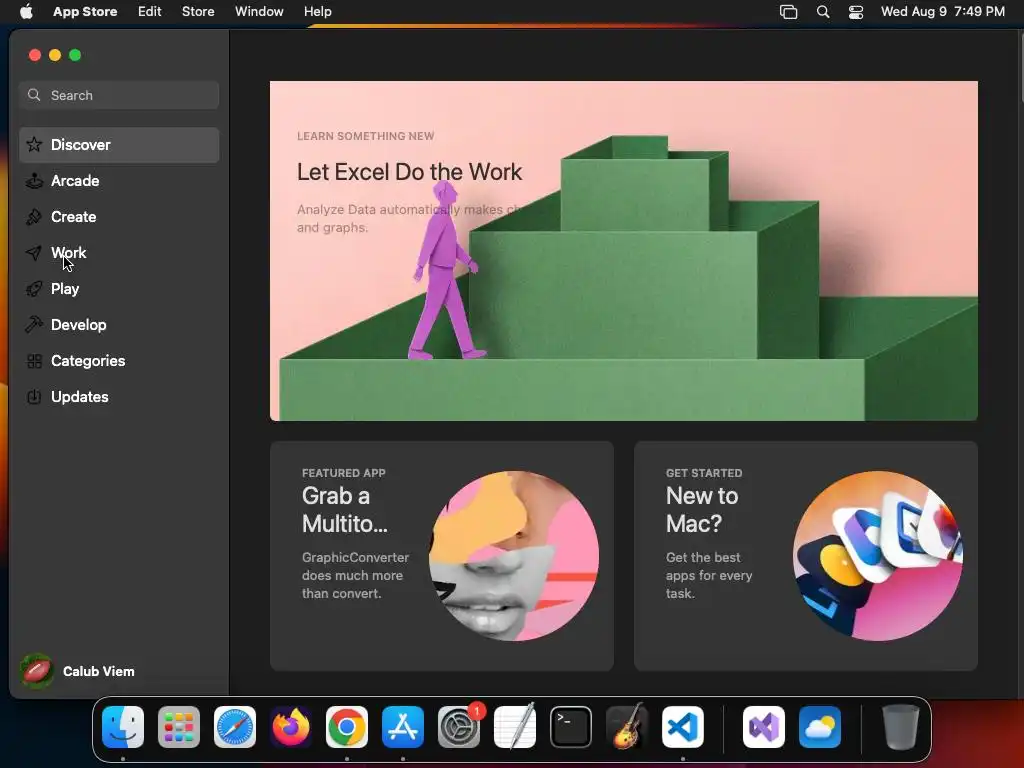1024x768 pixels.
Task: Open the Calub Viem account profile
Action: 77,671
